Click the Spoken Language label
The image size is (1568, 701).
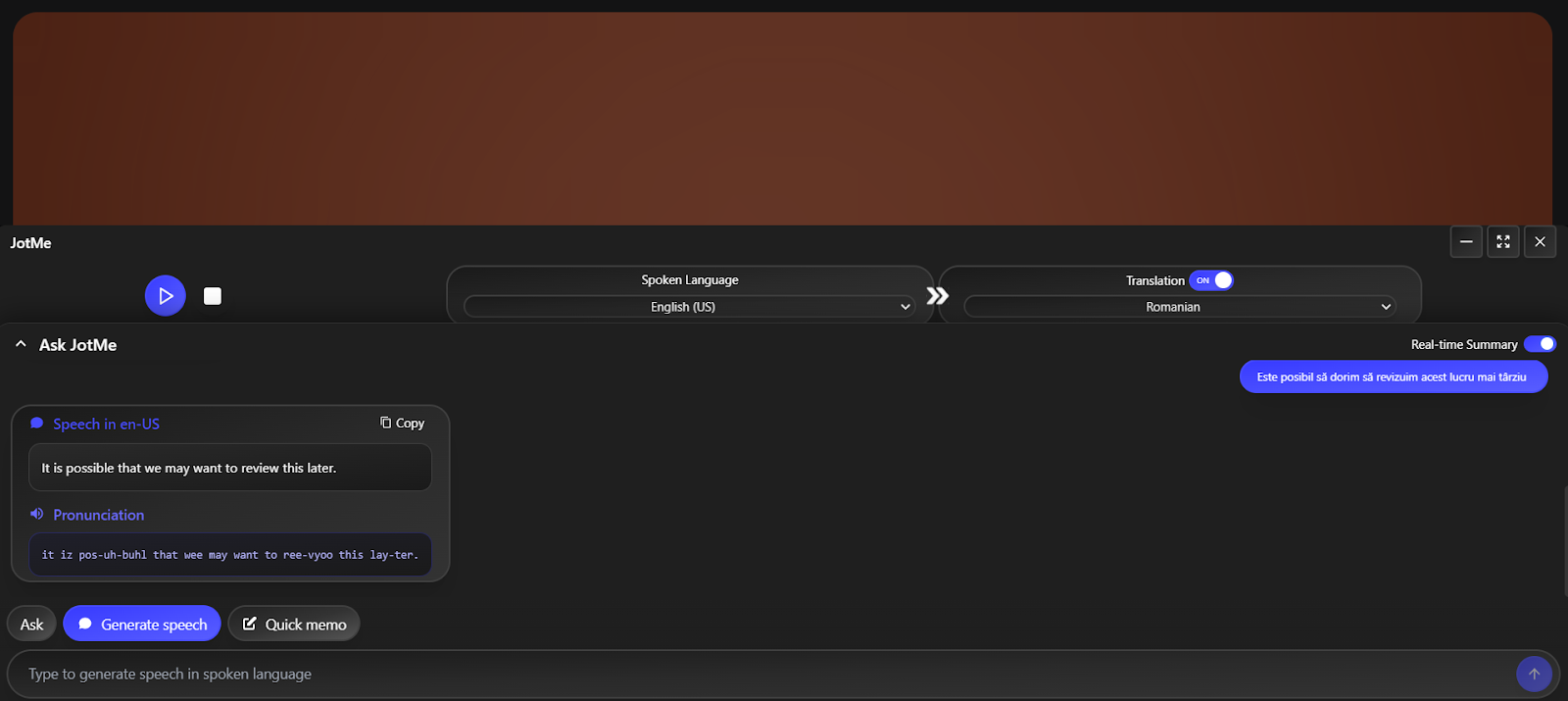click(690, 280)
